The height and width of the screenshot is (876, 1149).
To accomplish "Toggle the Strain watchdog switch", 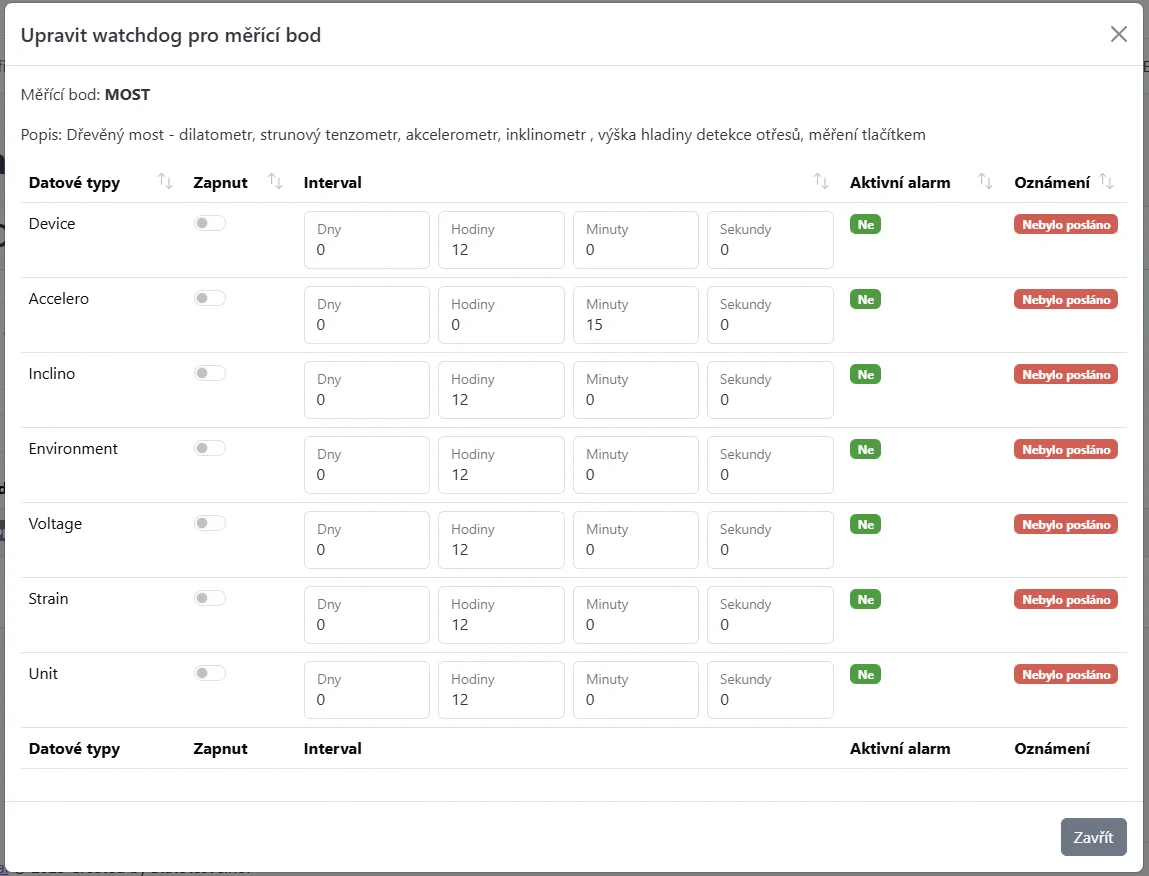I will click(x=210, y=599).
